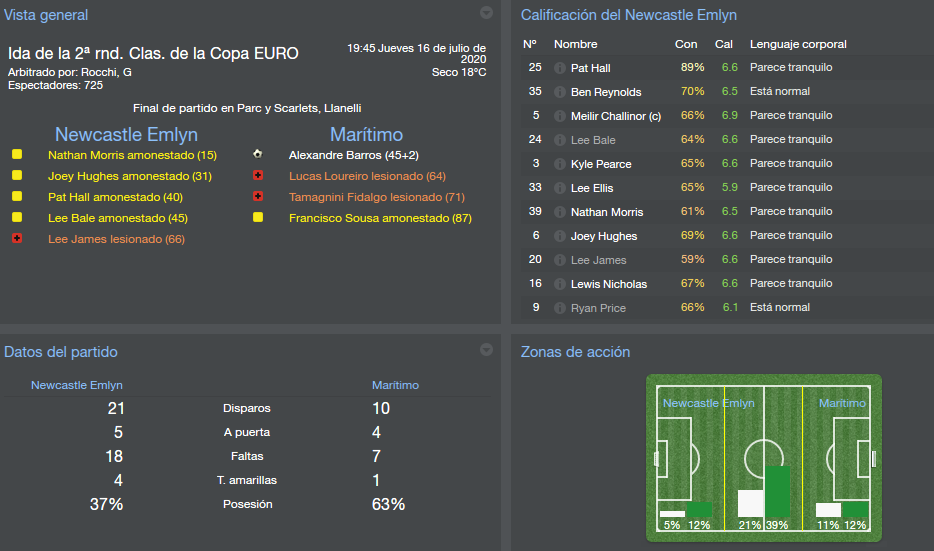Viewport: 934px width, 551px height.
Task: Click the yellow card icon for Francisco Sousa
Action: pos(258,218)
